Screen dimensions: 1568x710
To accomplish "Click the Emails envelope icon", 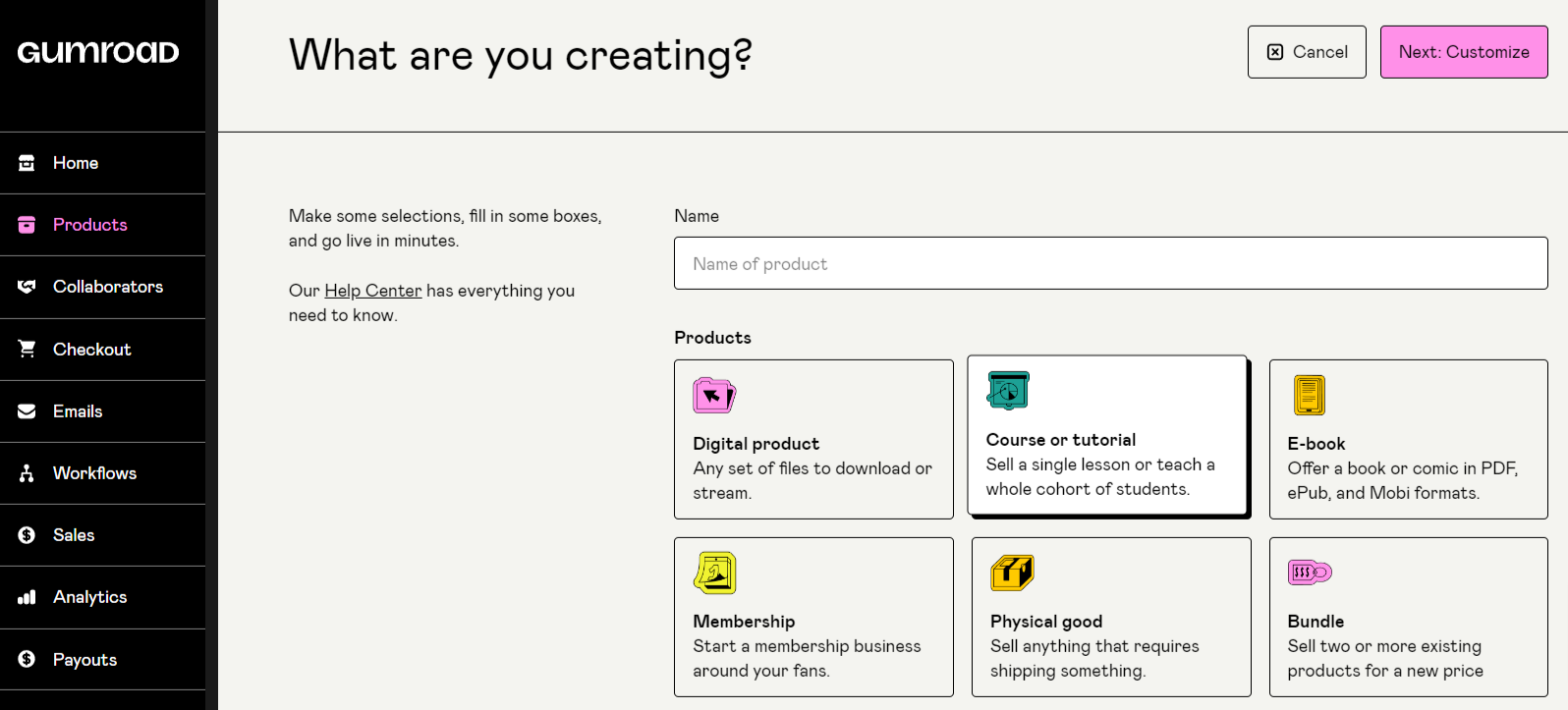I will (x=27, y=411).
